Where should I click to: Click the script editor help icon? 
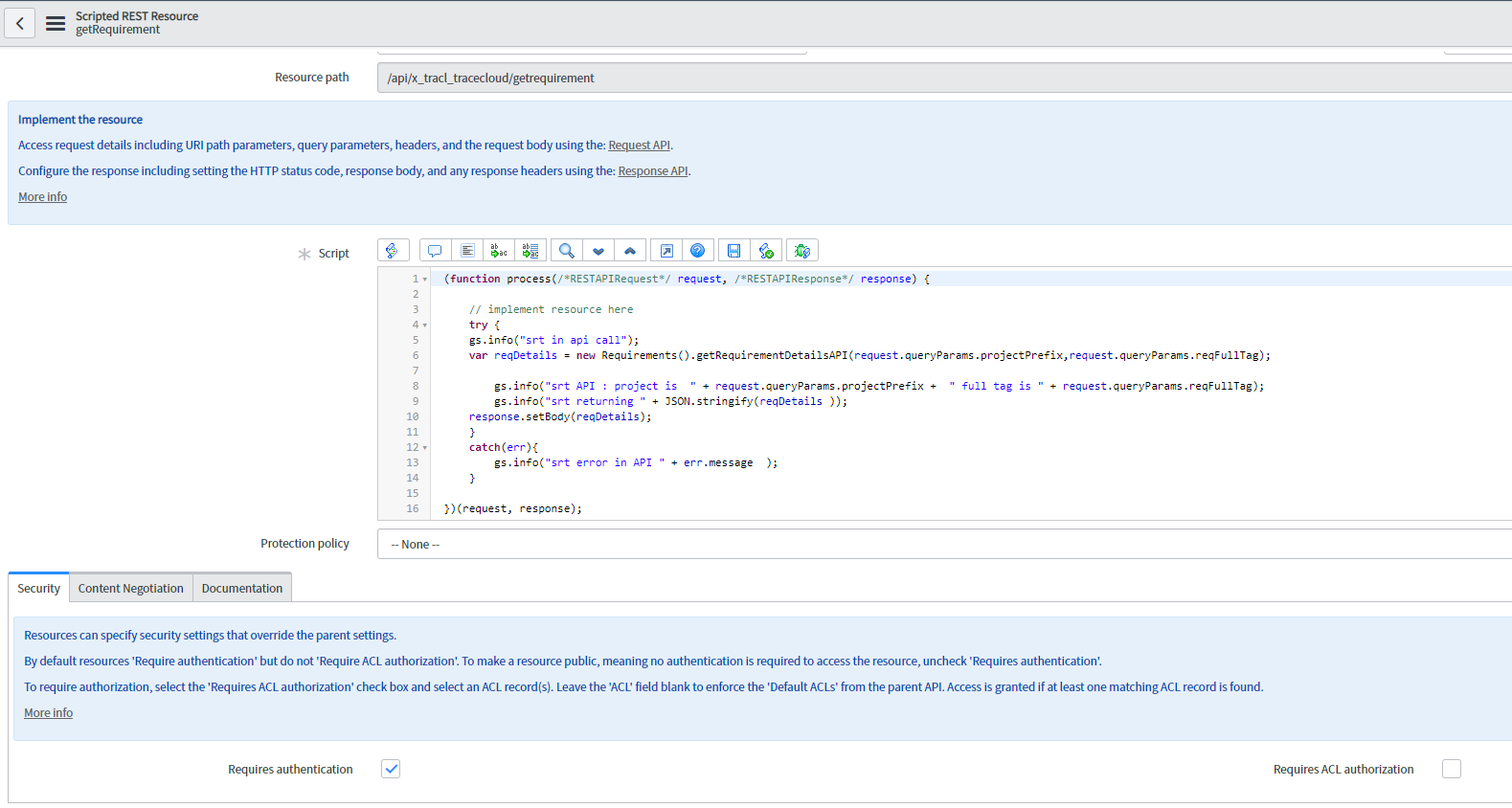click(x=698, y=251)
